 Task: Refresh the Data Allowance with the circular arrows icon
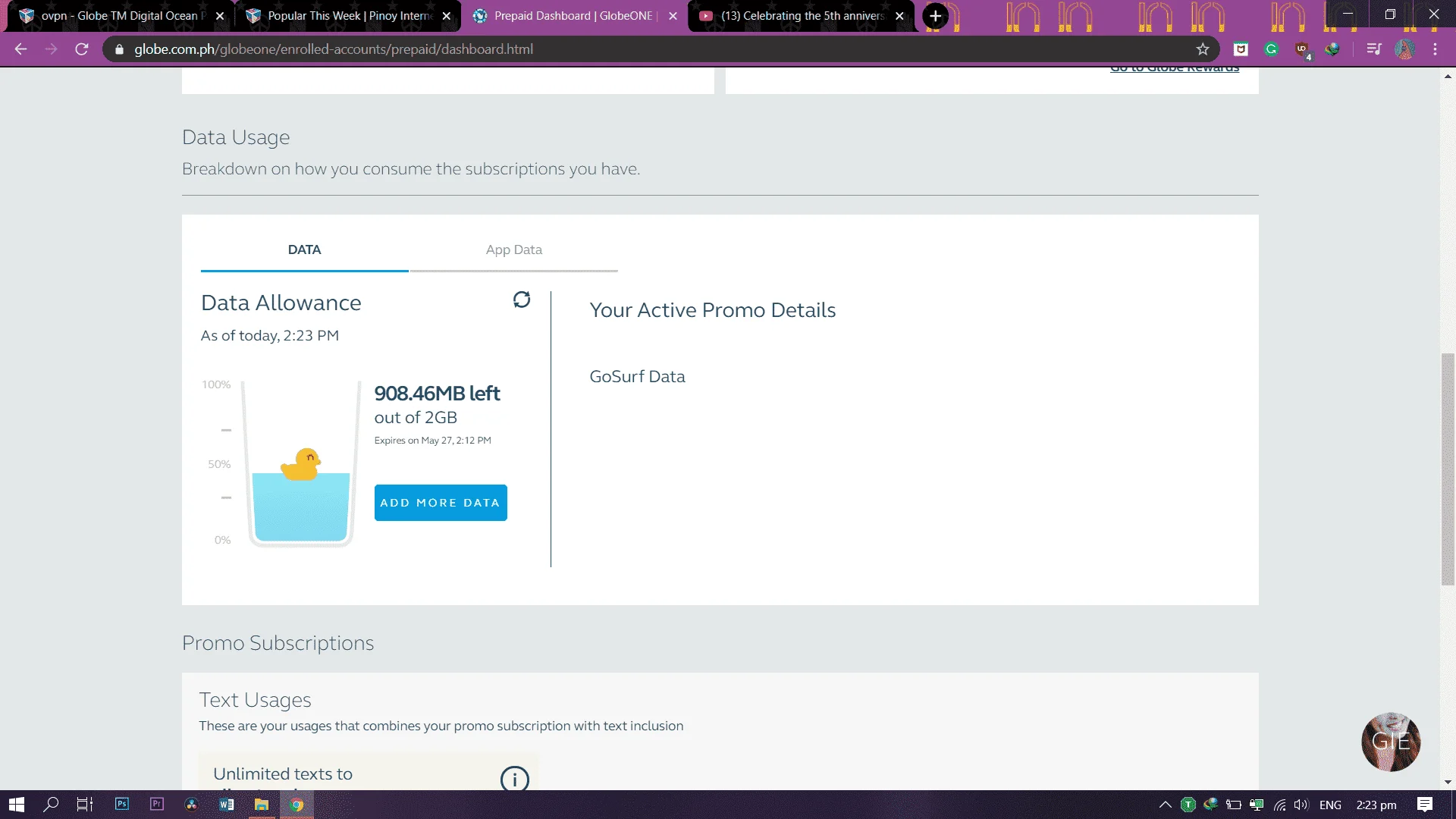tap(522, 300)
